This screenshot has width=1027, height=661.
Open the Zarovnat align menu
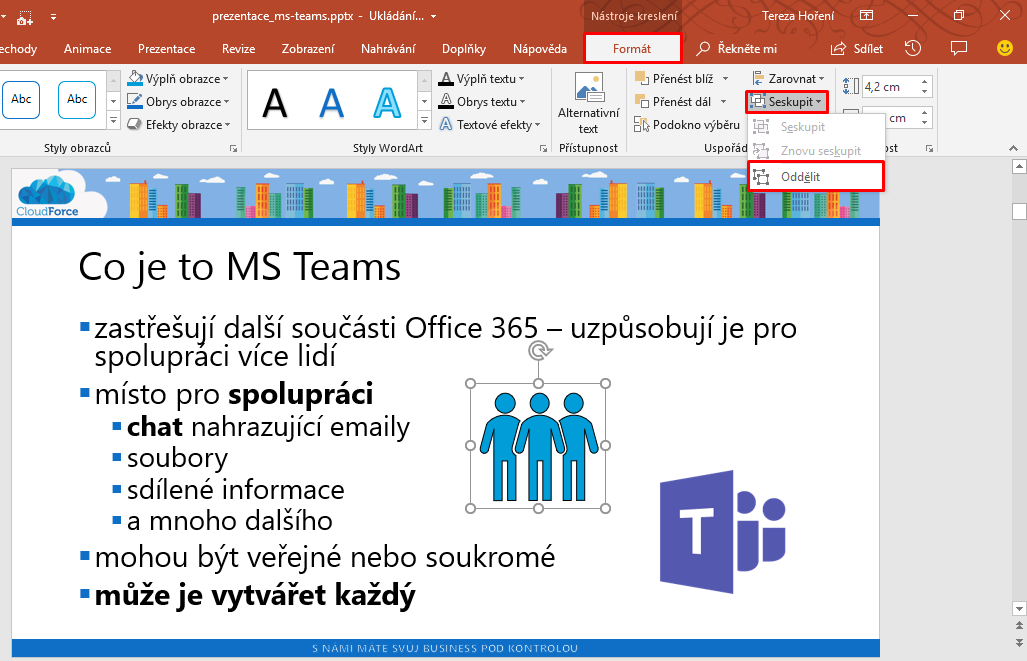[788, 79]
